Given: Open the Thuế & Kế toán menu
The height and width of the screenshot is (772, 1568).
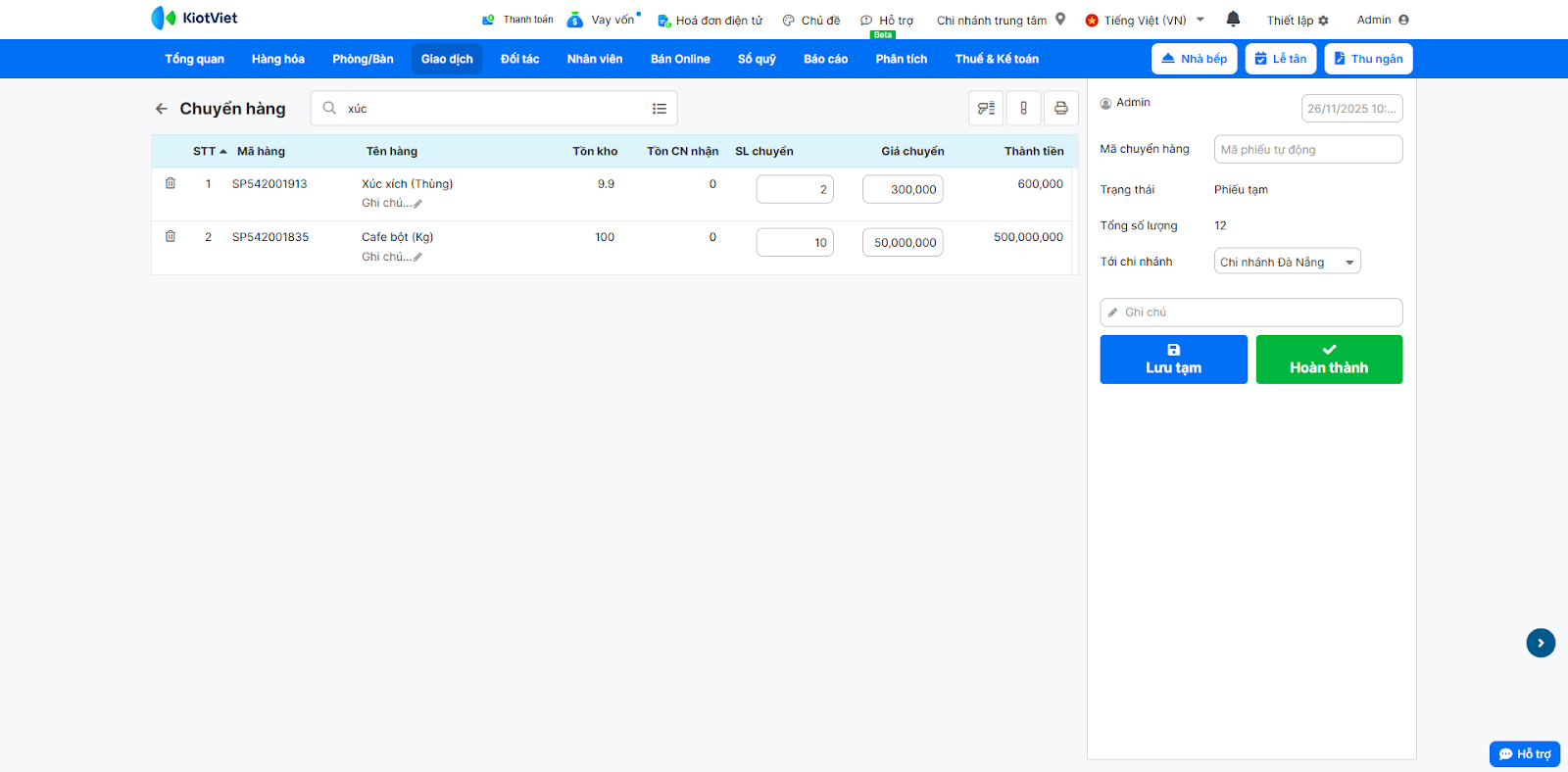Looking at the screenshot, I should (997, 59).
